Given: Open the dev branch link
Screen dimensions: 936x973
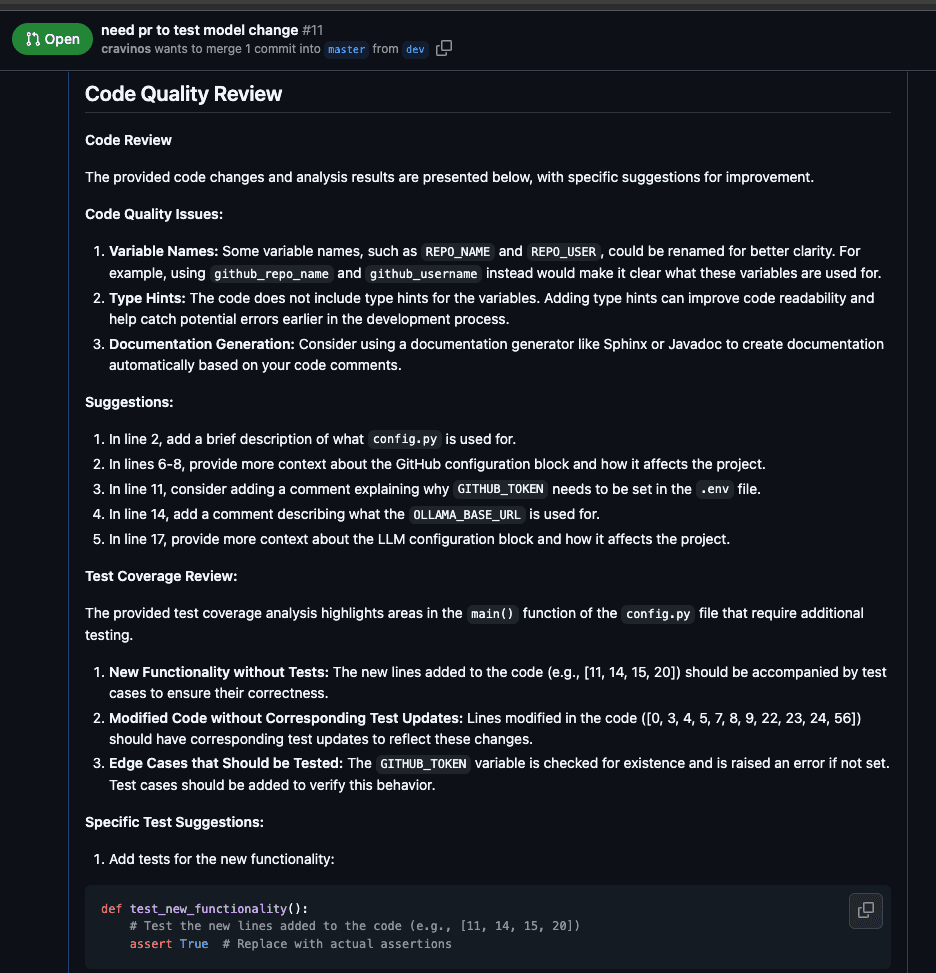Looking at the screenshot, I should (x=415, y=49).
